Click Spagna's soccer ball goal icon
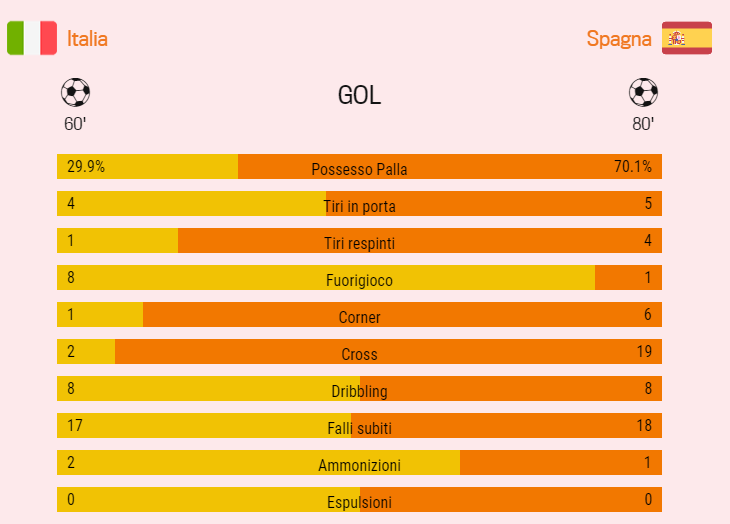This screenshot has height=524, width=730. point(643,93)
